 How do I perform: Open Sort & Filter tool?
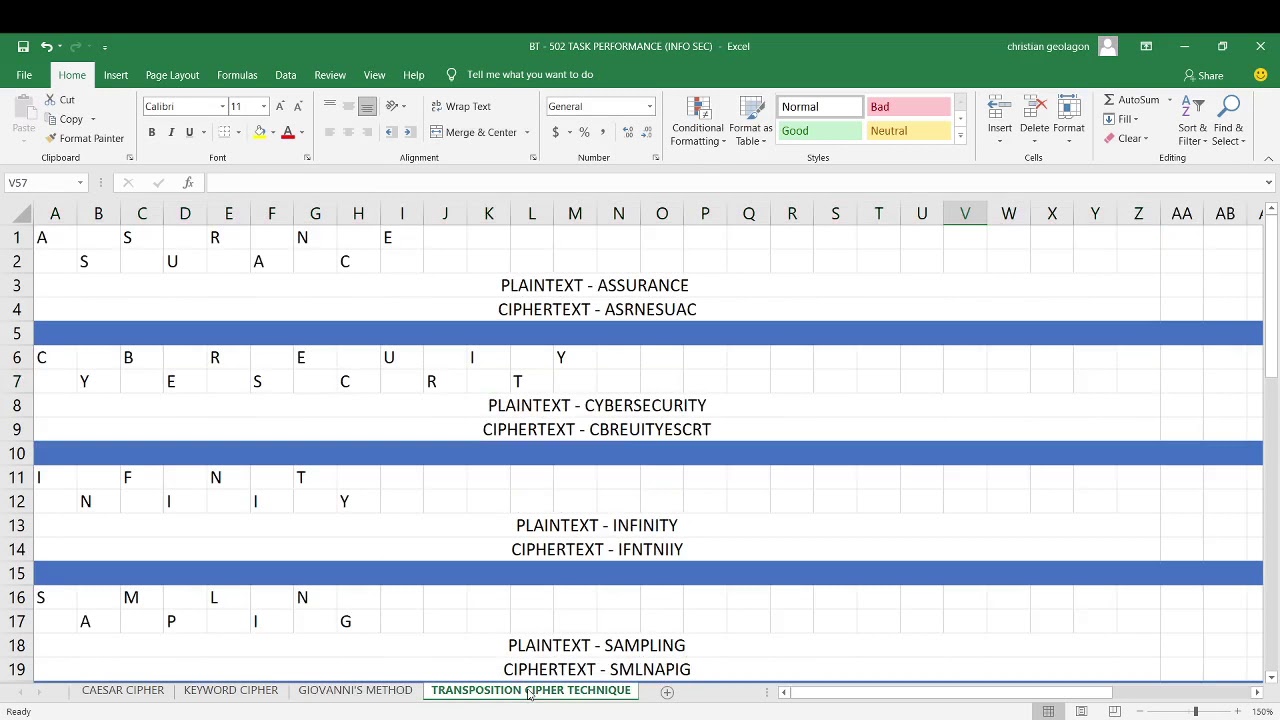1192,122
